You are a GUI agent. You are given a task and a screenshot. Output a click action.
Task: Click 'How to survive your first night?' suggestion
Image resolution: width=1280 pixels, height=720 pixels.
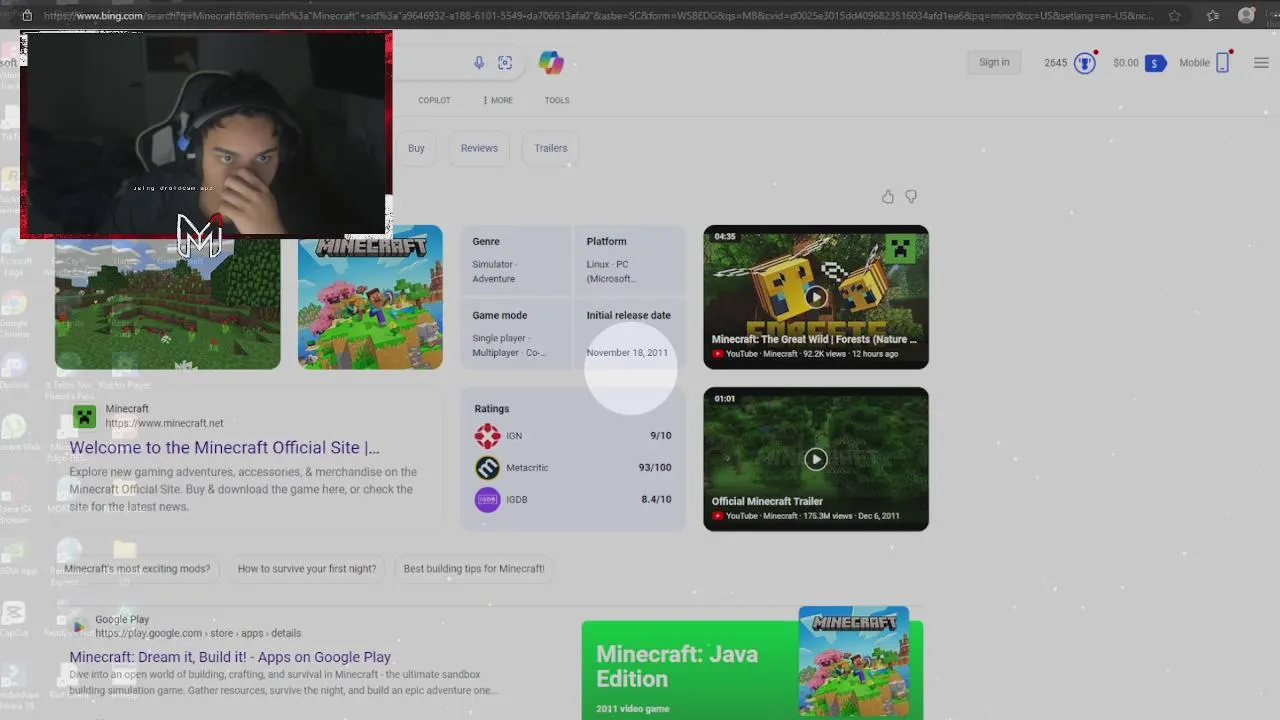point(307,569)
